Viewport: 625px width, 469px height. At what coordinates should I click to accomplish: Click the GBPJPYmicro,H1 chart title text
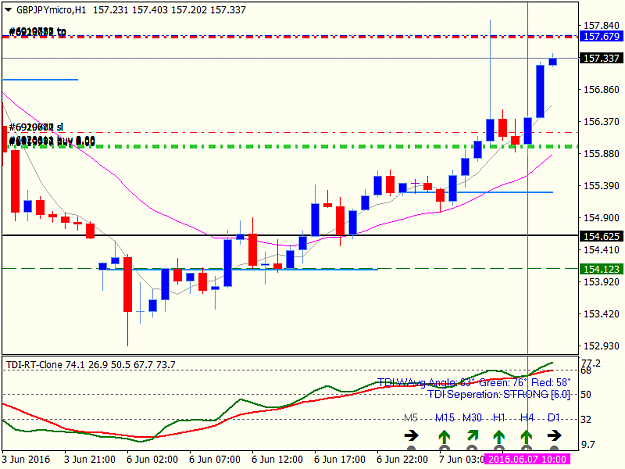tap(51, 10)
